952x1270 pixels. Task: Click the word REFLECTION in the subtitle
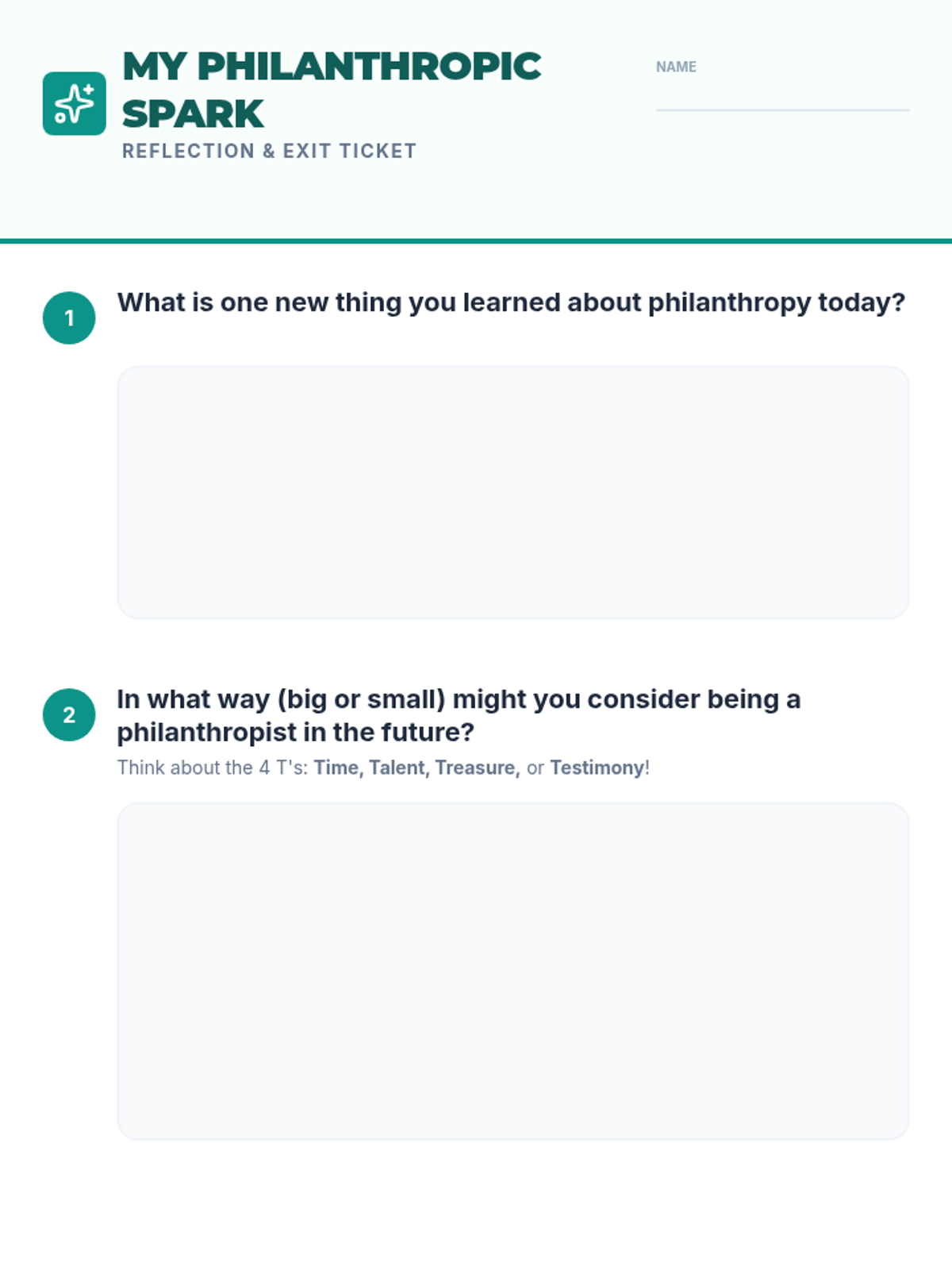tap(188, 151)
